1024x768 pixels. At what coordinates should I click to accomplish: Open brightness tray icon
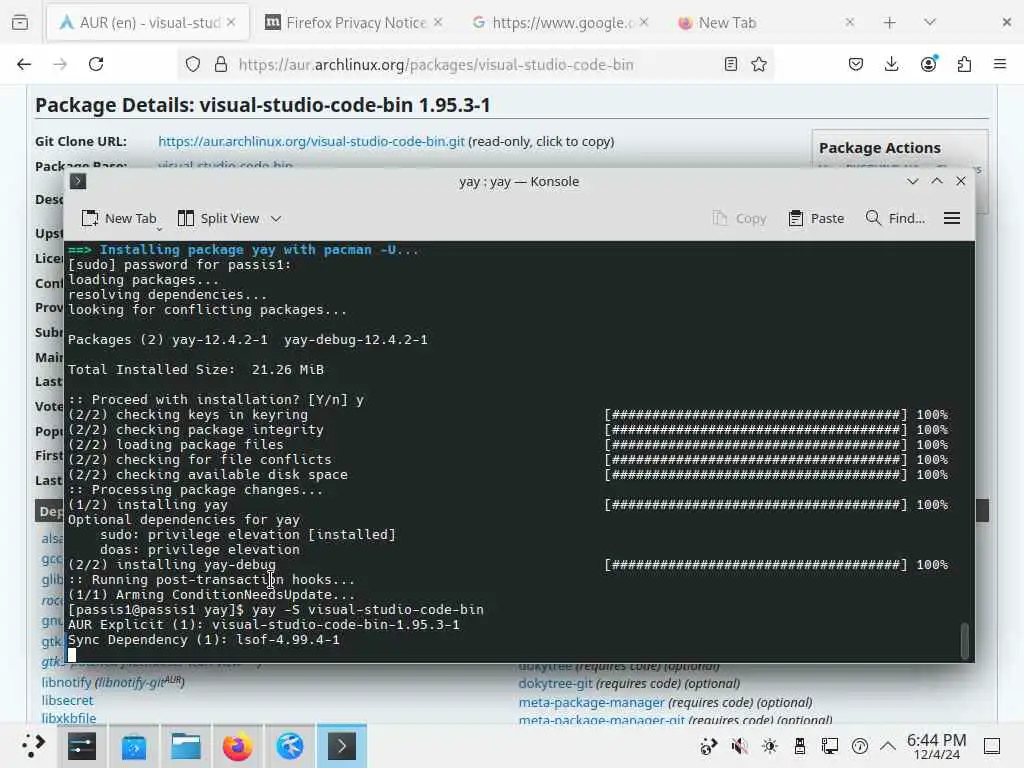click(770, 746)
